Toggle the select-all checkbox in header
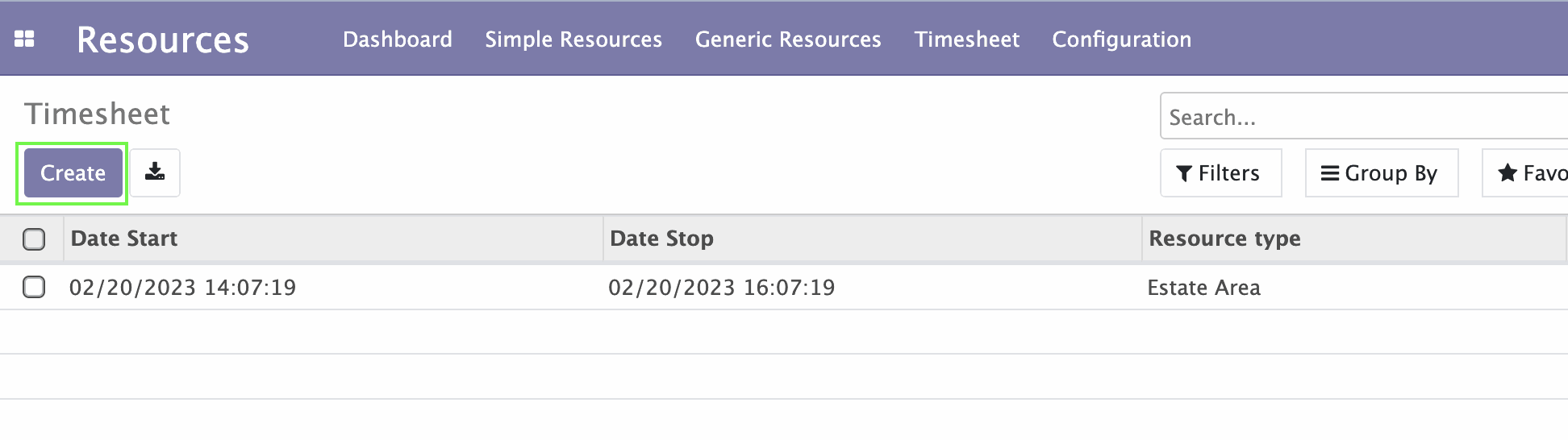The image size is (1568, 440). (x=34, y=239)
